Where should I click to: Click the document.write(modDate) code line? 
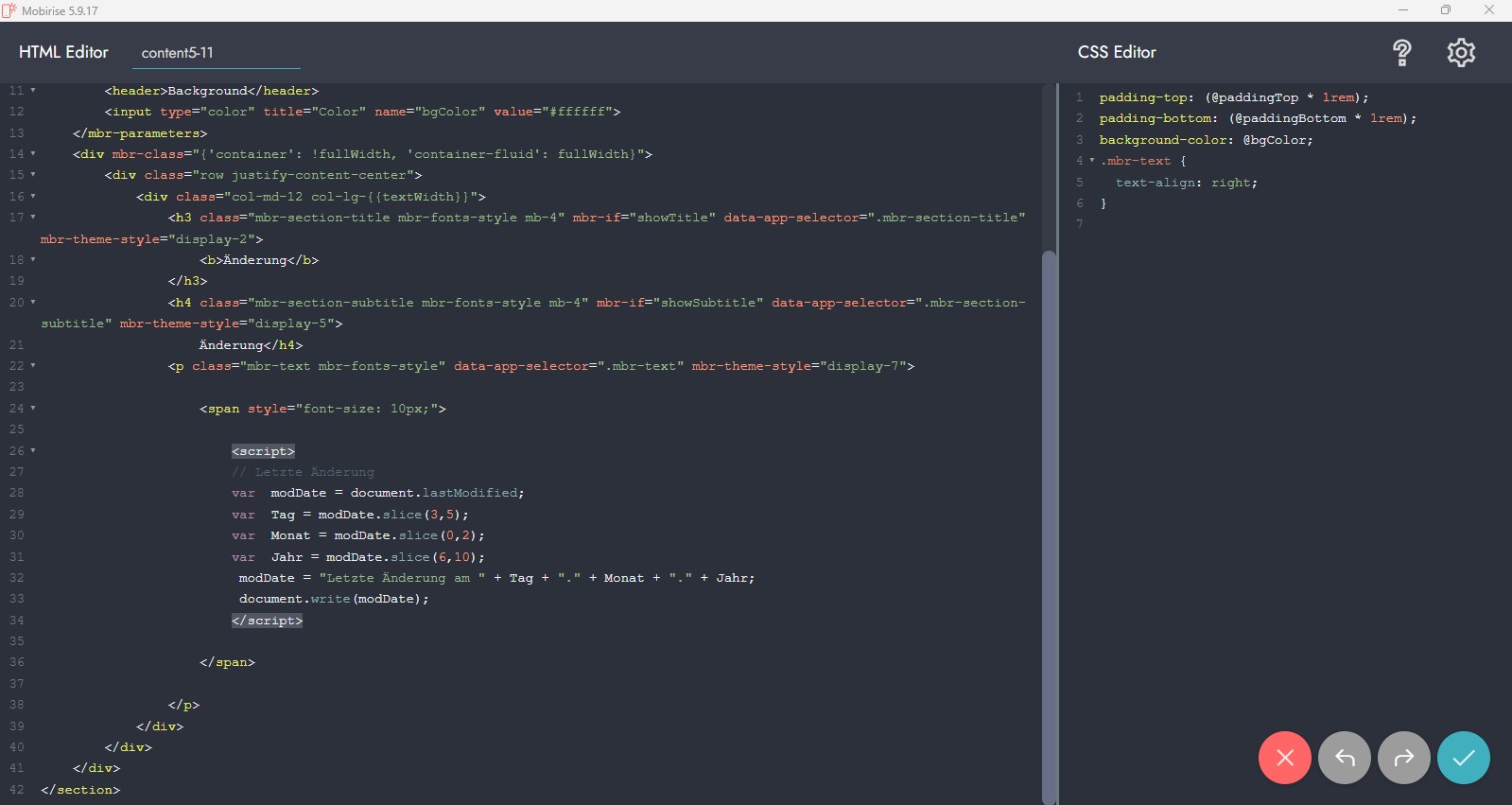pos(333,599)
